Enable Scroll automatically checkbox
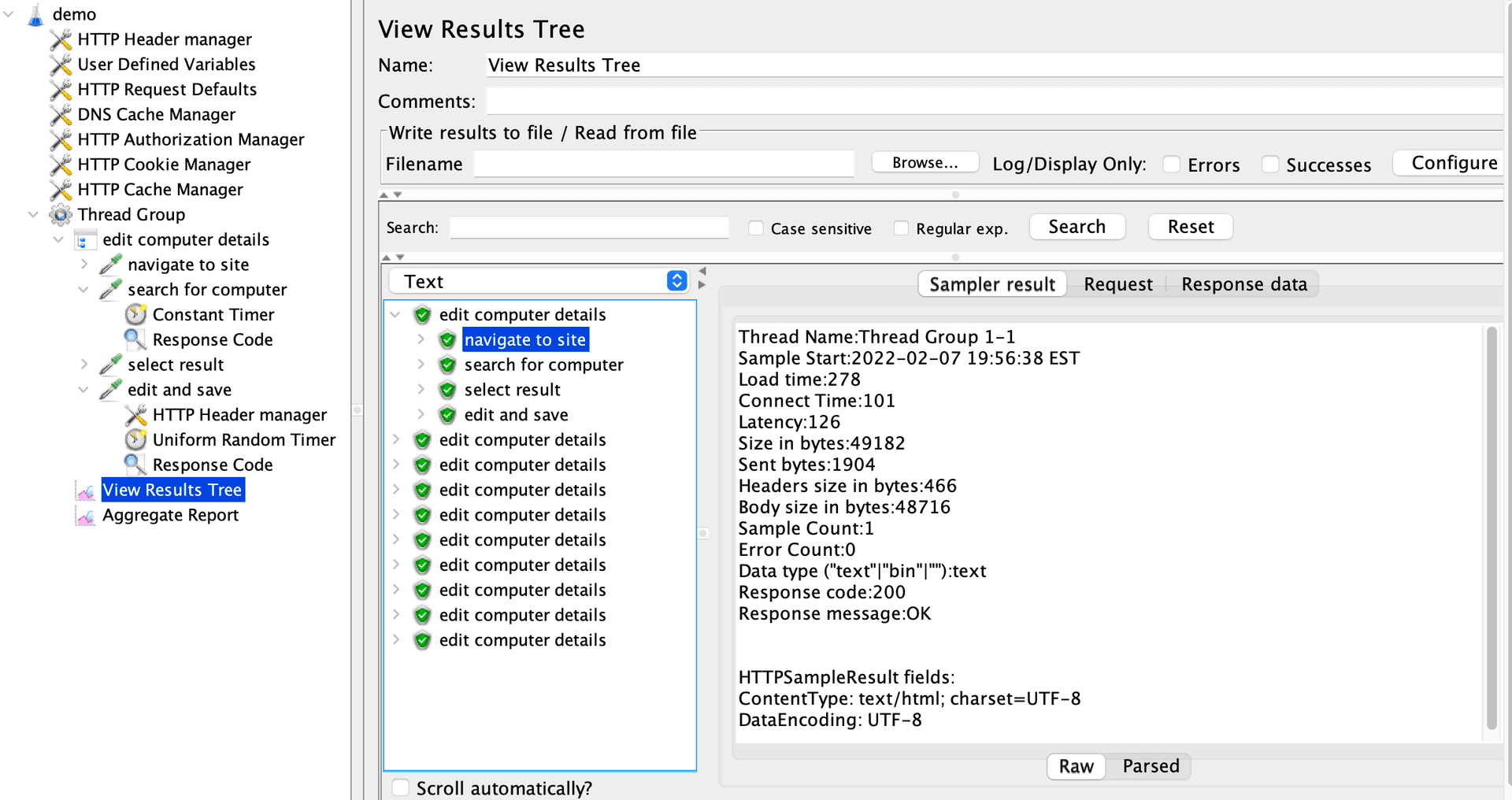 401,787
